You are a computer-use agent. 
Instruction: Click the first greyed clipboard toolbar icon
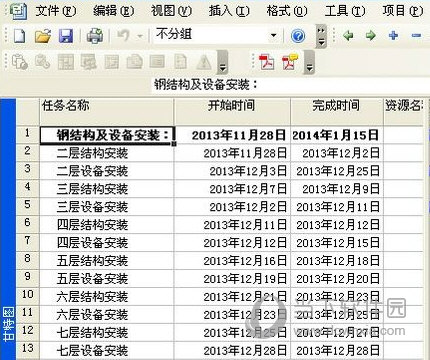tap(20, 62)
